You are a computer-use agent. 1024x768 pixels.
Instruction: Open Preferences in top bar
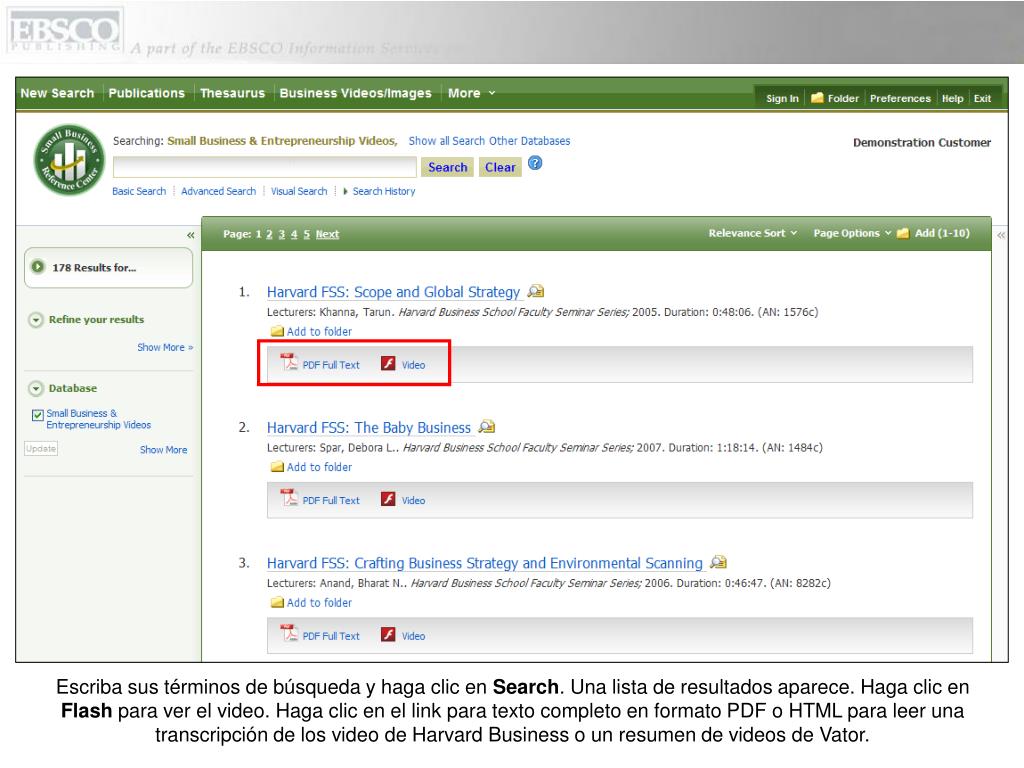[x=900, y=99]
